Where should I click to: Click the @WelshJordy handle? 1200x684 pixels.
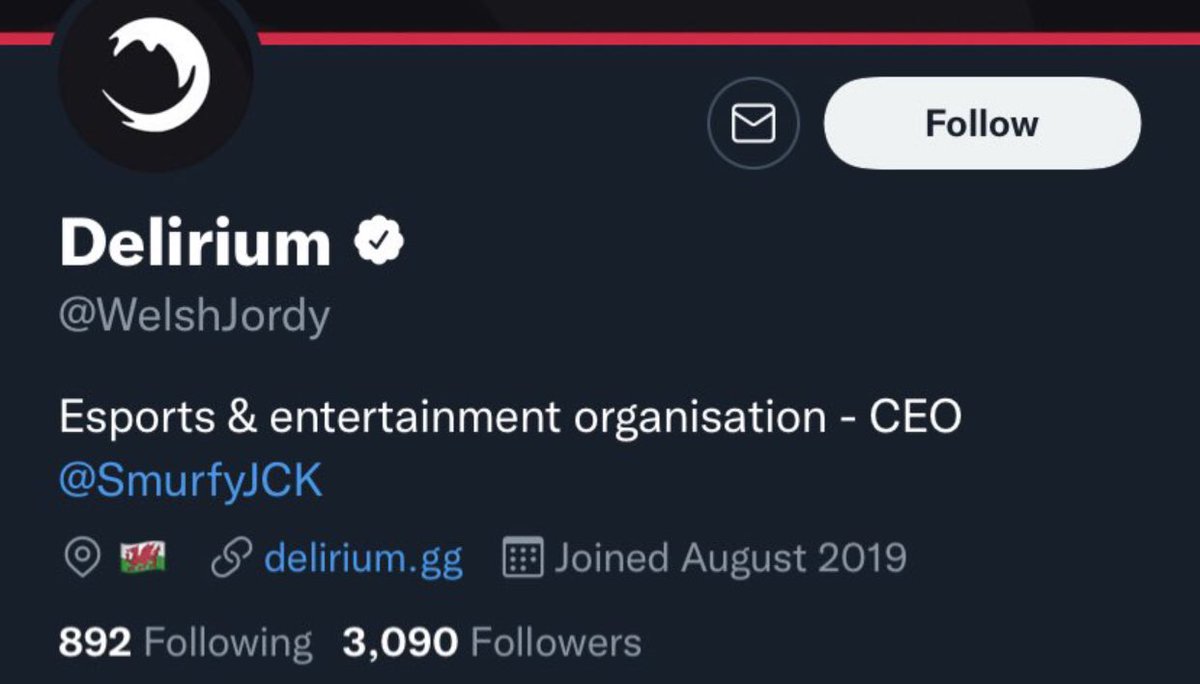pyautogui.click(x=194, y=317)
